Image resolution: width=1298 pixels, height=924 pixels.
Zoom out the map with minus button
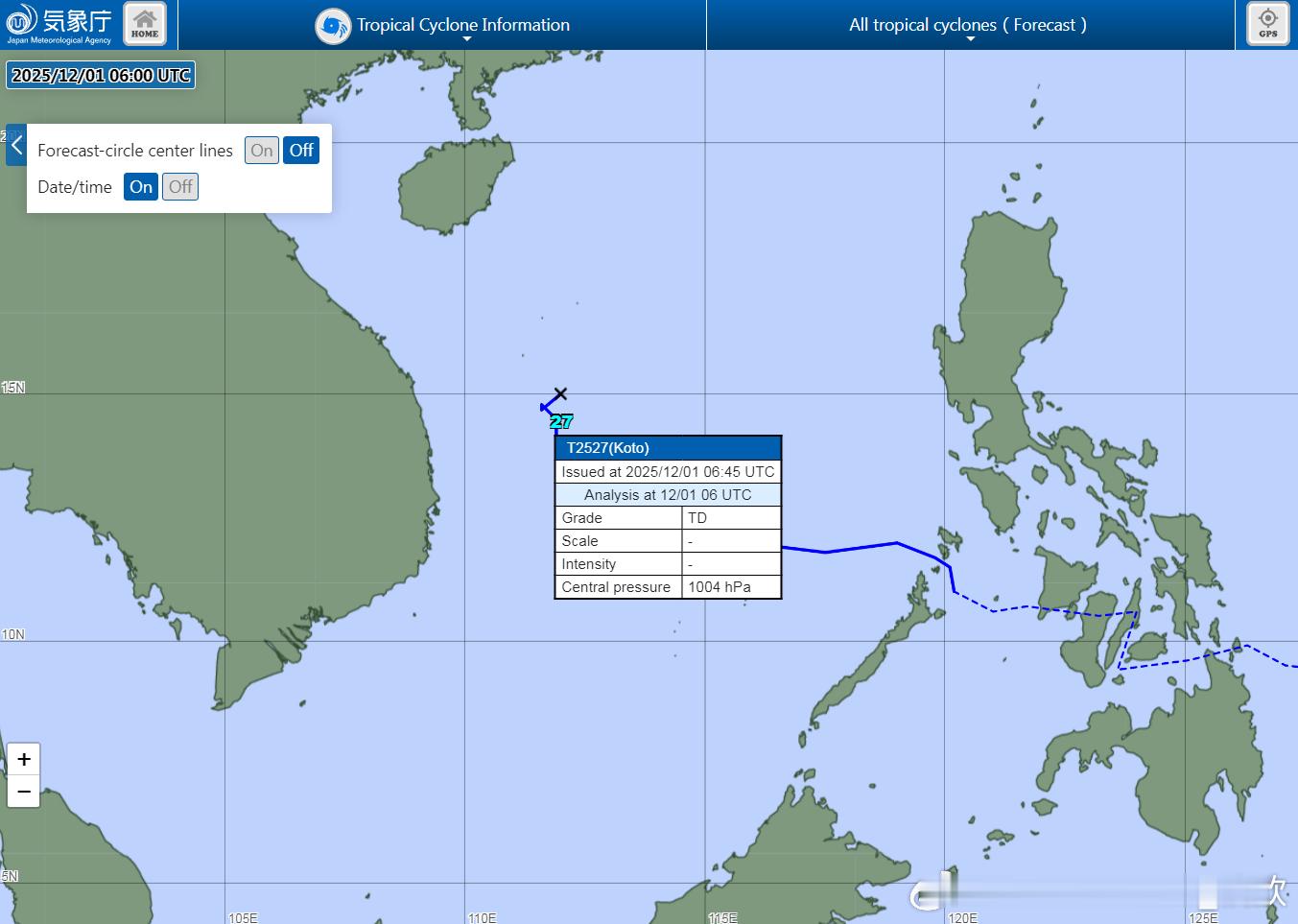coord(24,792)
